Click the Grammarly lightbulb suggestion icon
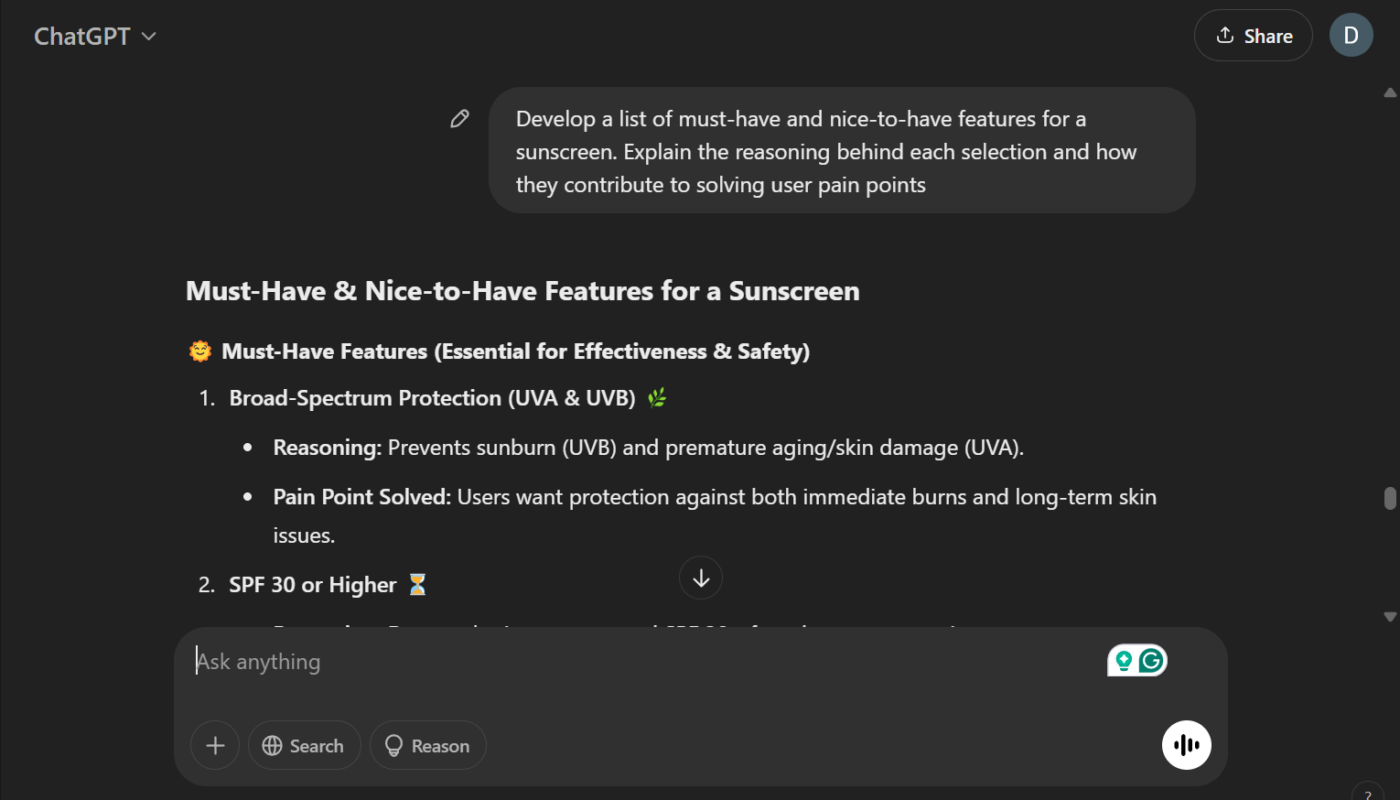The height and width of the screenshot is (800, 1400). [x=1124, y=661]
